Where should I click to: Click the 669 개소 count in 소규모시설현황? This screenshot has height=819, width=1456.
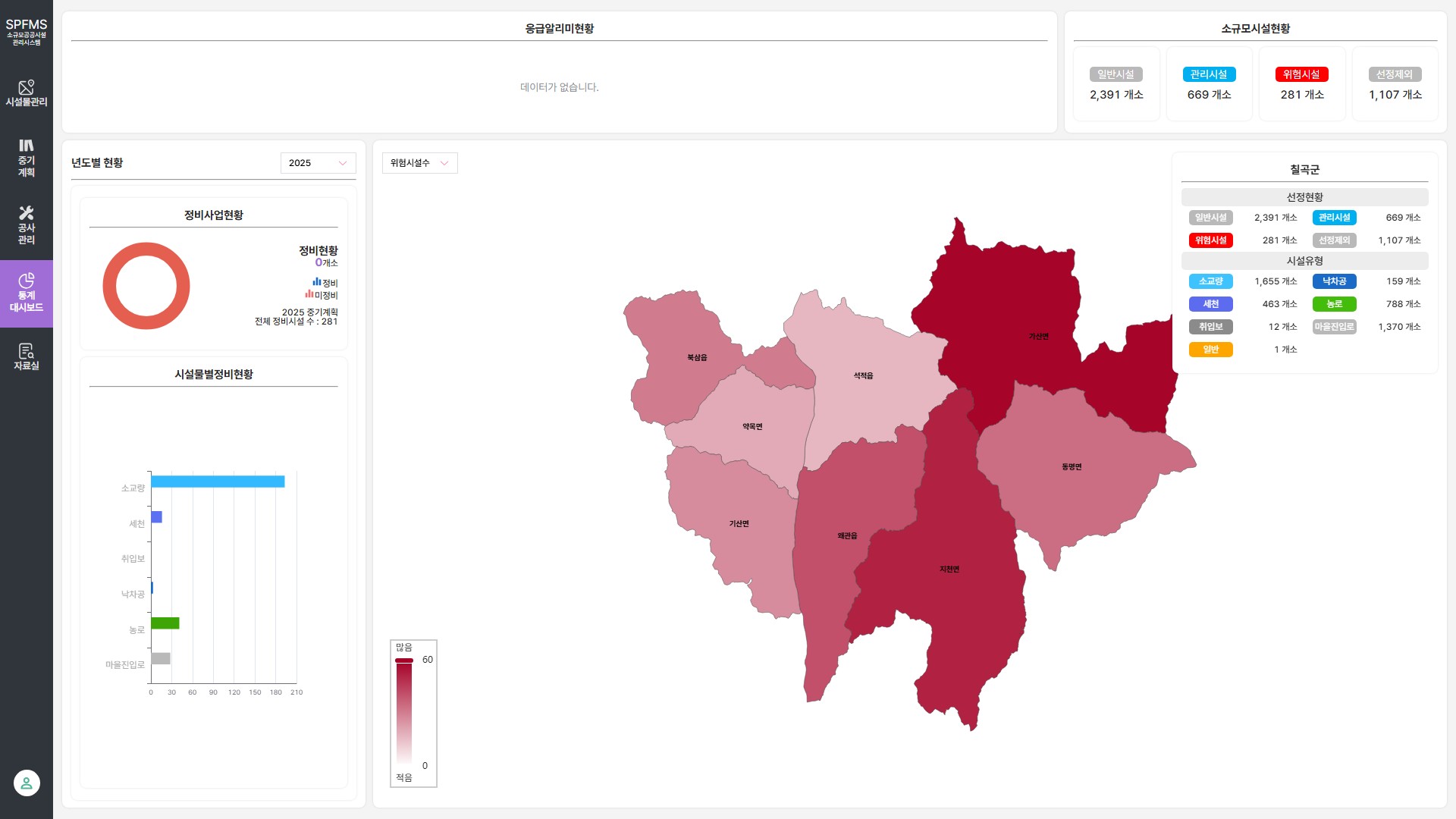tap(1210, 95)
